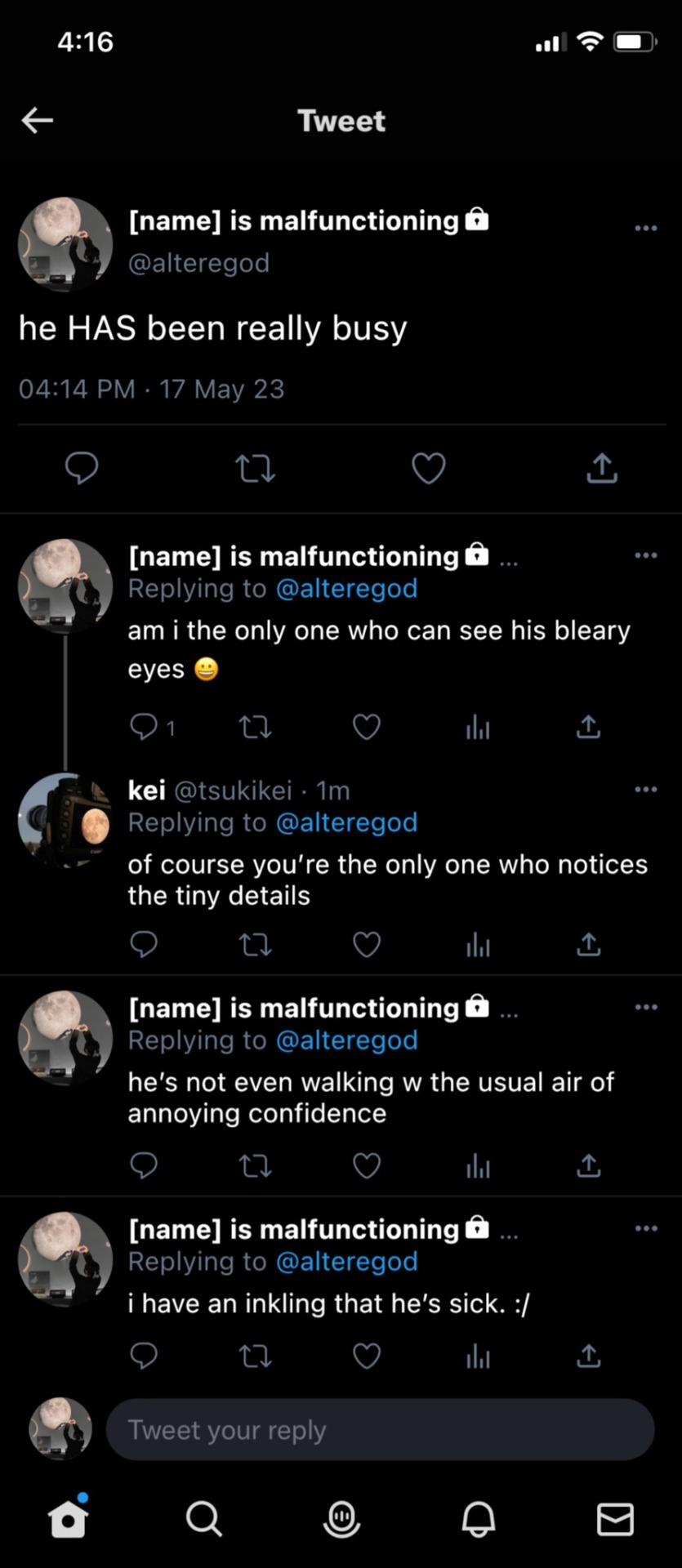This screenshot has height=1568, width=682.
Task: Open Notifications bell tab
Action: [479, 1520]
